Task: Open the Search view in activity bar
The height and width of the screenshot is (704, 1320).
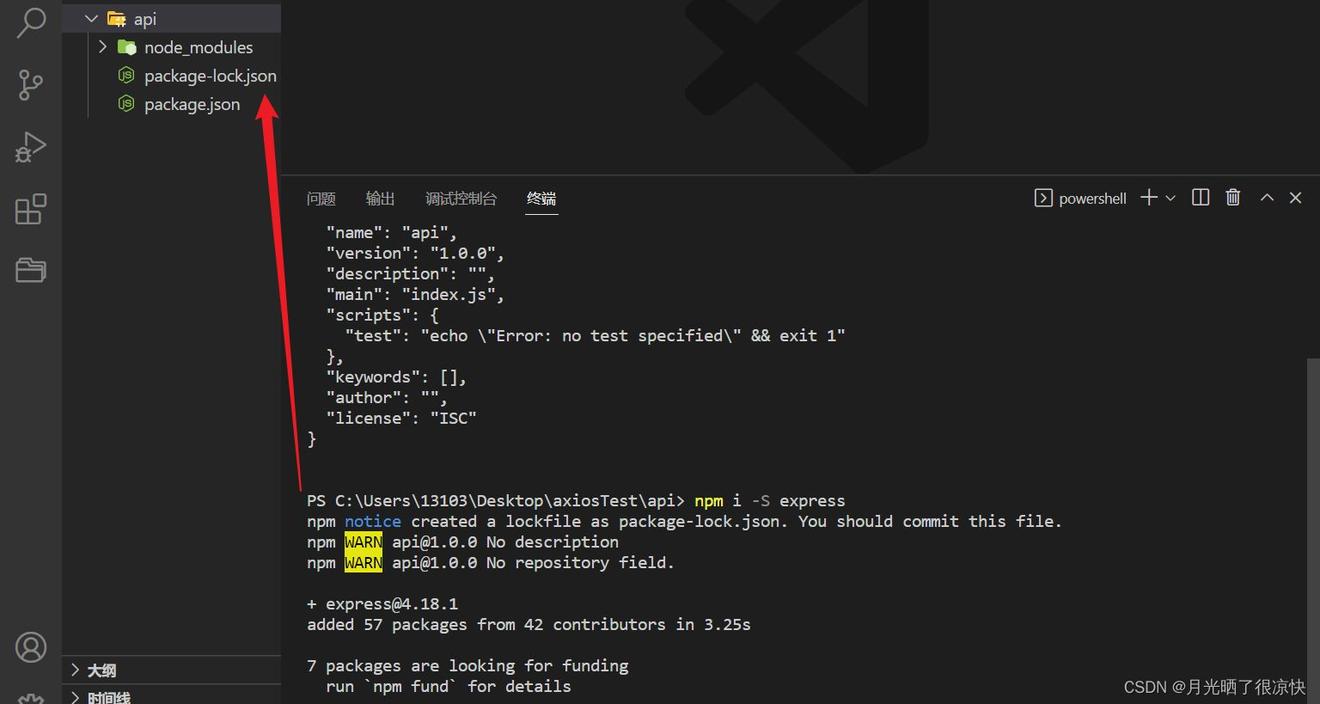Action: 31,22
